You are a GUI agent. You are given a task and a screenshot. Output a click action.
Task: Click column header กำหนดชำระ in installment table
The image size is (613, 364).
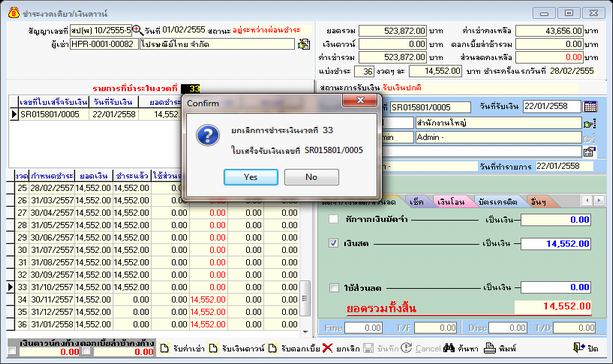point(52,176)
